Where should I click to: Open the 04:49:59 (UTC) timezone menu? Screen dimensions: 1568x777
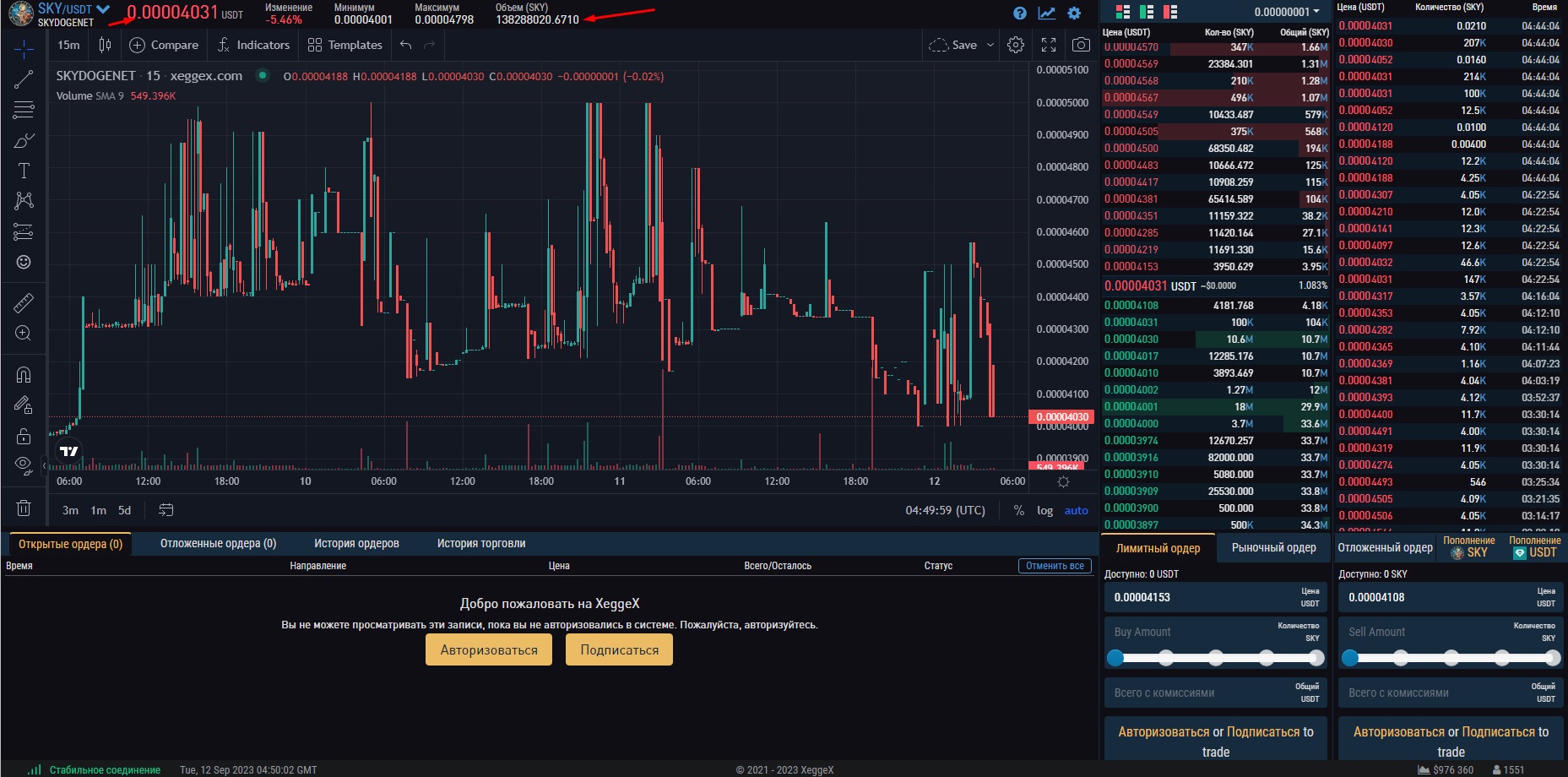[946, 510]
